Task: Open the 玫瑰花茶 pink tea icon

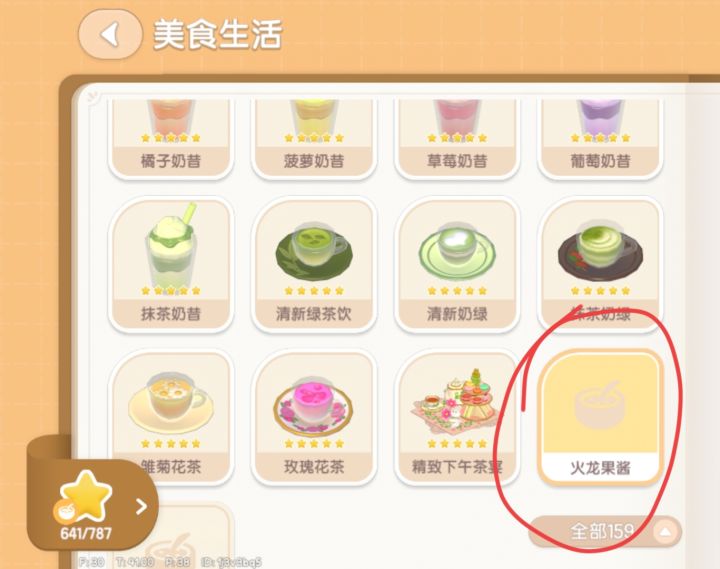Action: coord(314,404)
